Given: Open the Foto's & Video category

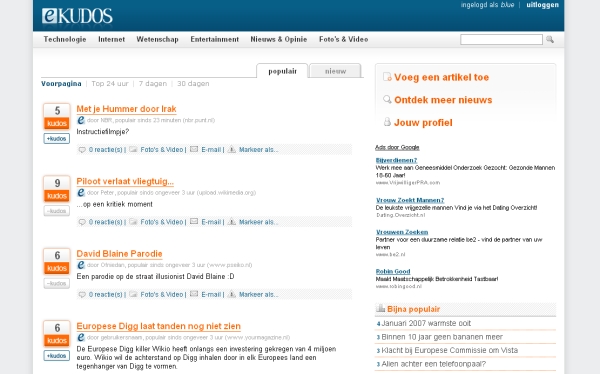Looking at the screenshot, I should 343,39.
